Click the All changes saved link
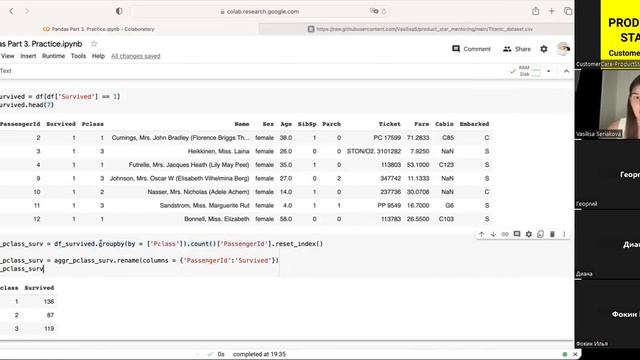The image size is (640, 360). pos(136,56)
